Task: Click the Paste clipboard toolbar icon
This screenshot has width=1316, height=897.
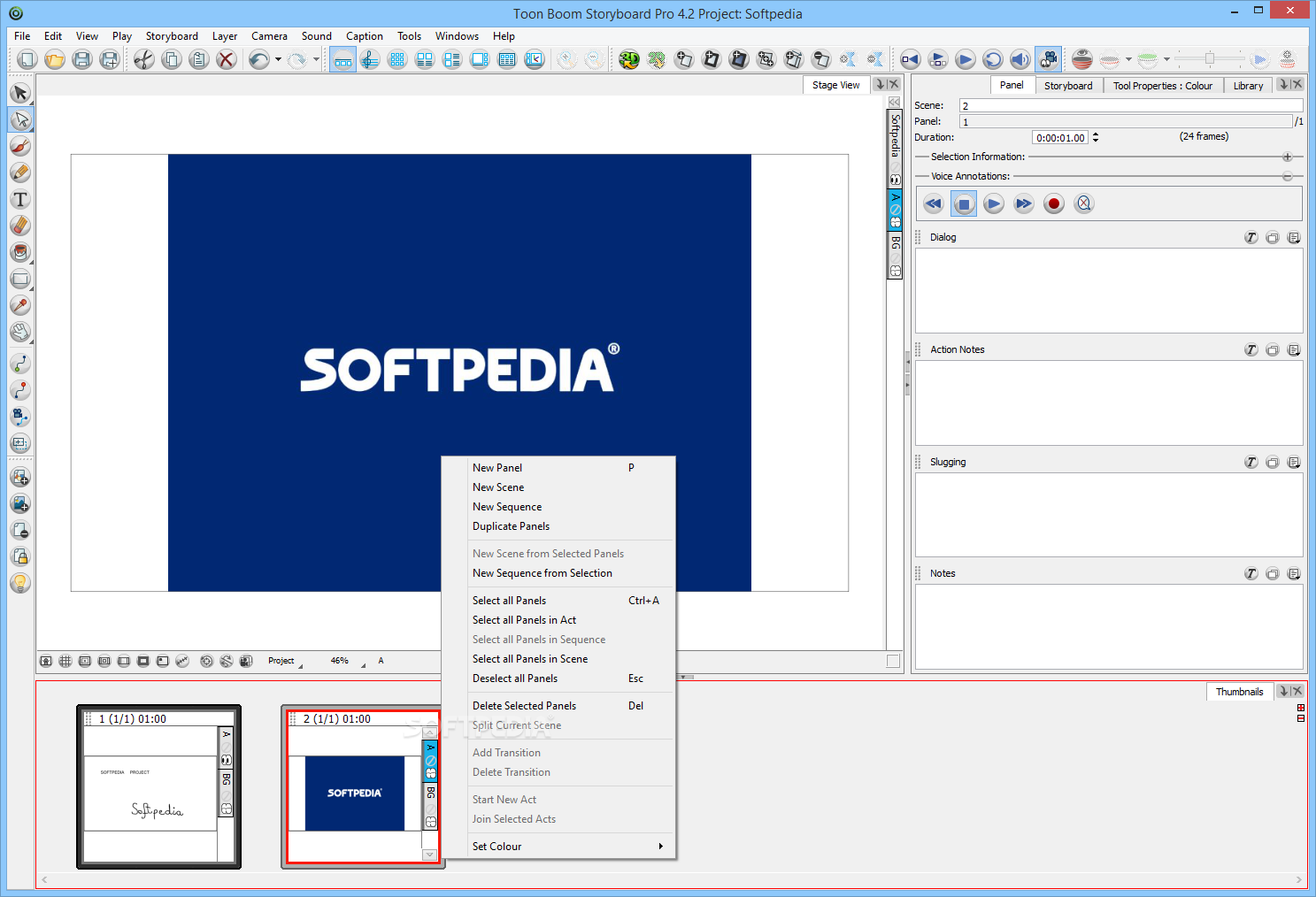Action: point(199,59)
